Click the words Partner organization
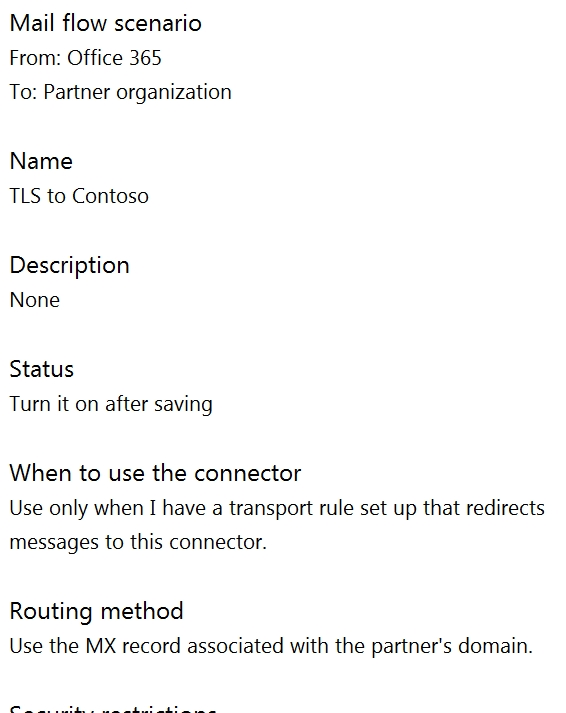 click(x=137, y=93)
